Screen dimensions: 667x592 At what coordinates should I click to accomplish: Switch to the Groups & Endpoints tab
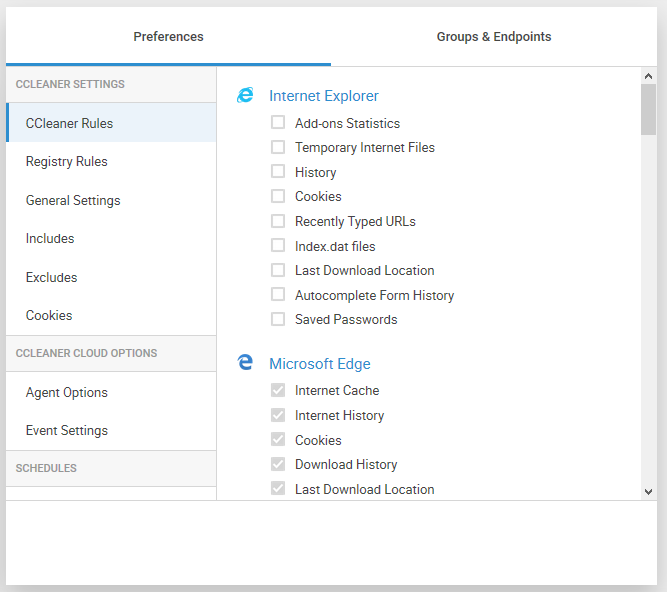[493, 37]
